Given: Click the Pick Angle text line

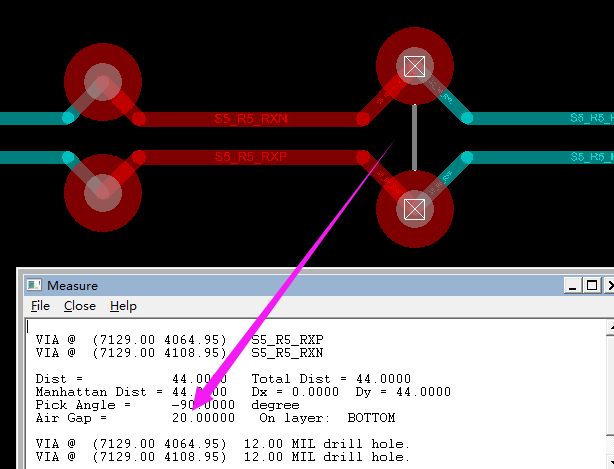Looking at the screenshot, I should click(x=168, y=405).
